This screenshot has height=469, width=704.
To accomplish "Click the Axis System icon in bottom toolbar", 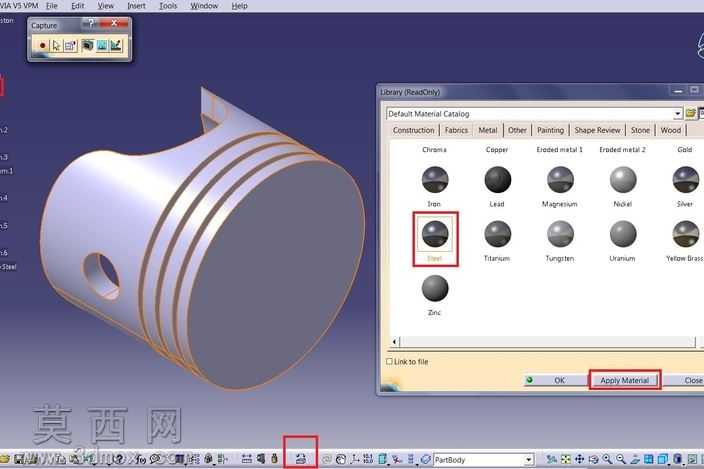I will coord(356,459).
